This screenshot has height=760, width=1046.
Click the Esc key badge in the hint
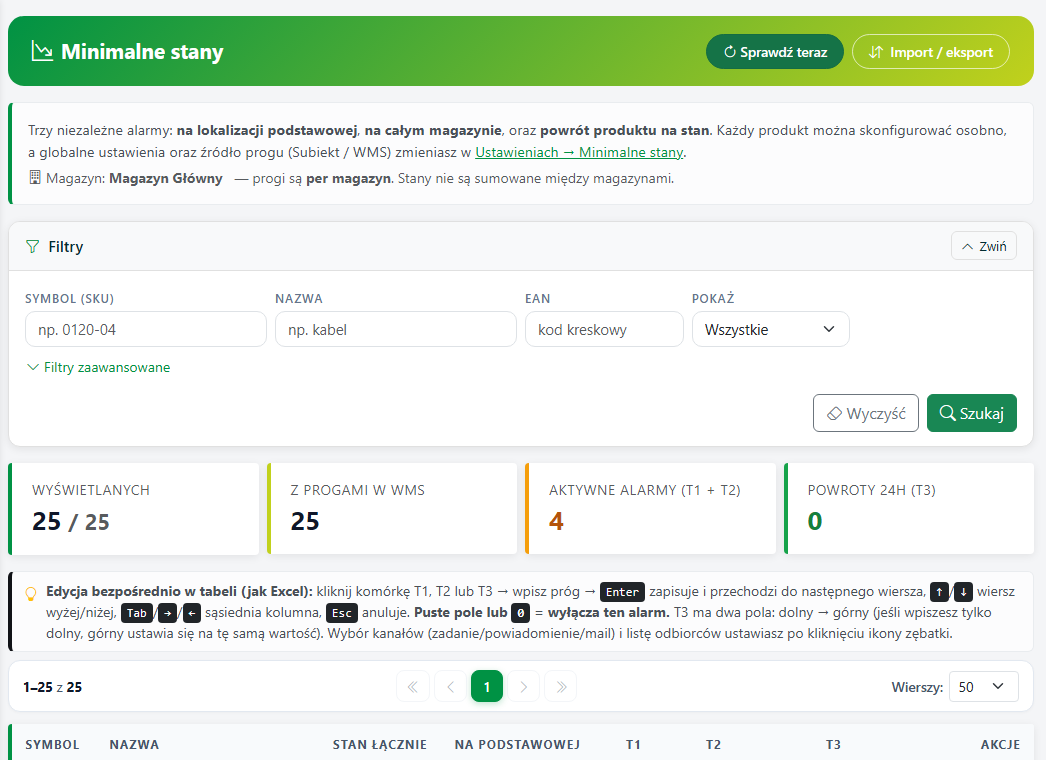point(342,613)
